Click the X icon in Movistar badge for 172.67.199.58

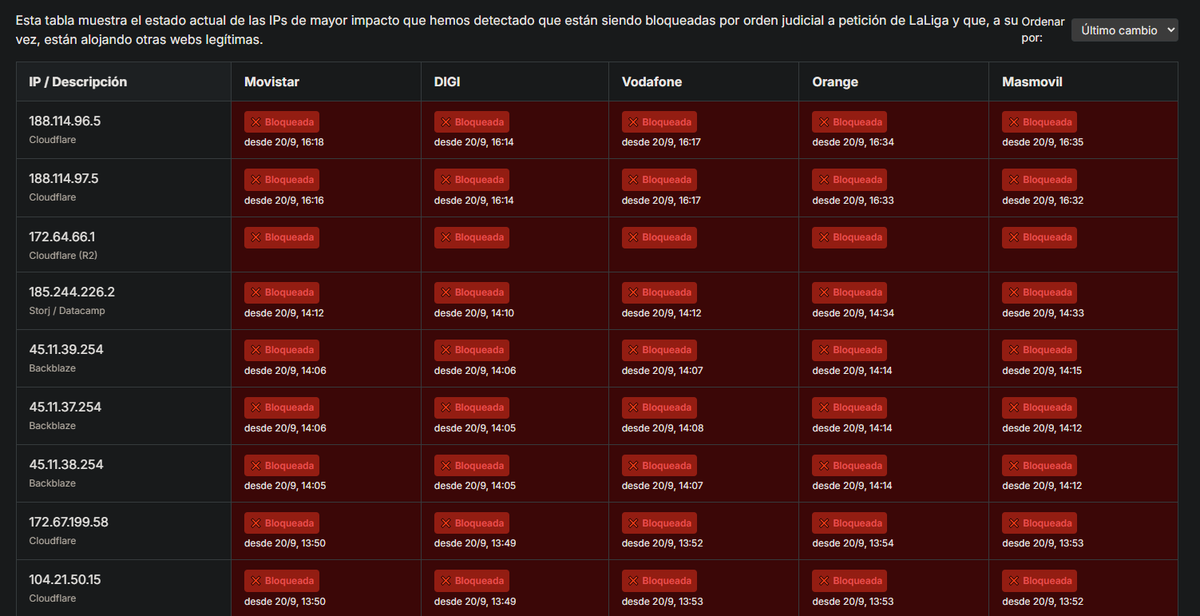255,523
